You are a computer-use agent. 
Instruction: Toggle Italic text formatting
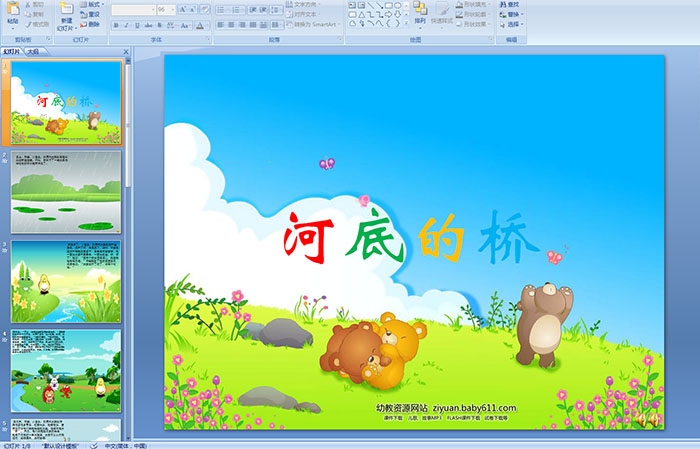click(x=124, y=25)
